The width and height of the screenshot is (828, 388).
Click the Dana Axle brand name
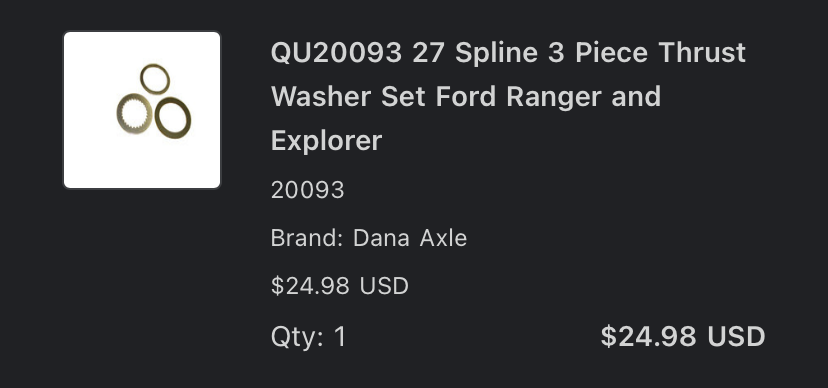410,238
